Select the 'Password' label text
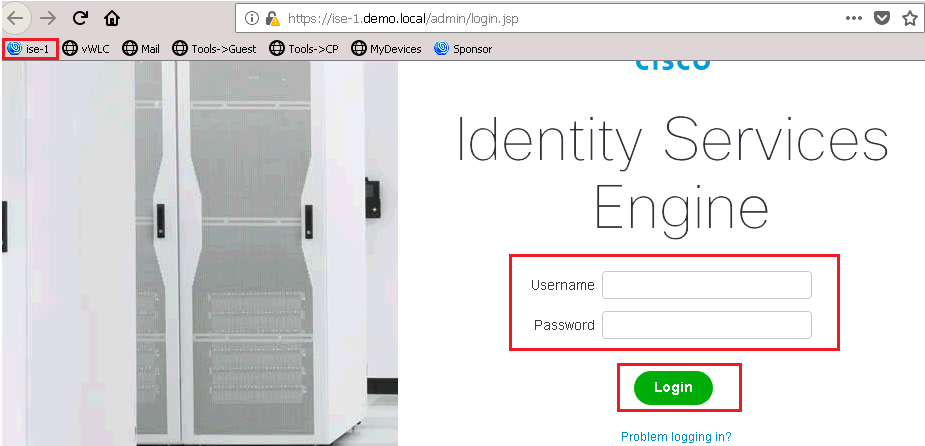This screenshot has width=925, height=446. pyautogui.click(x=564, y=325)
